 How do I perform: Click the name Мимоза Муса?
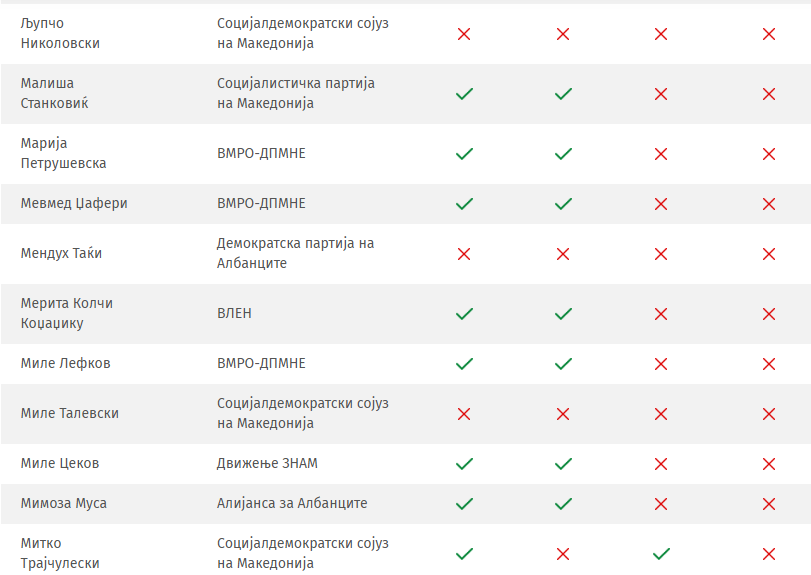[64, 503]
